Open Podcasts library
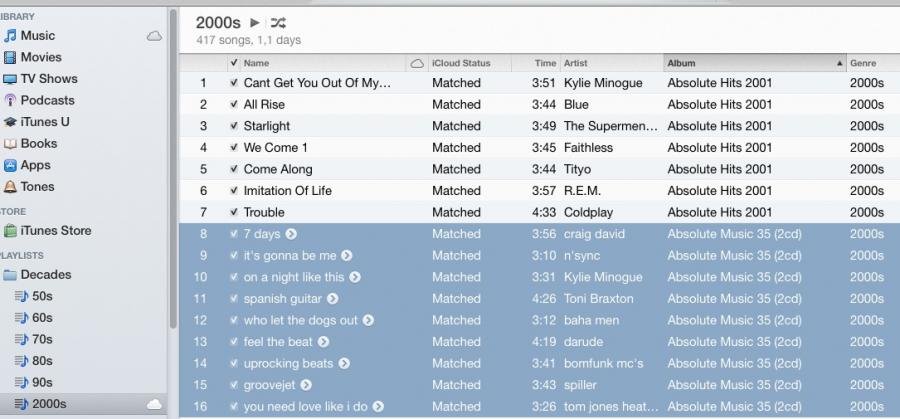The width and height of the screenshot is (900, 419). point(47,100)
